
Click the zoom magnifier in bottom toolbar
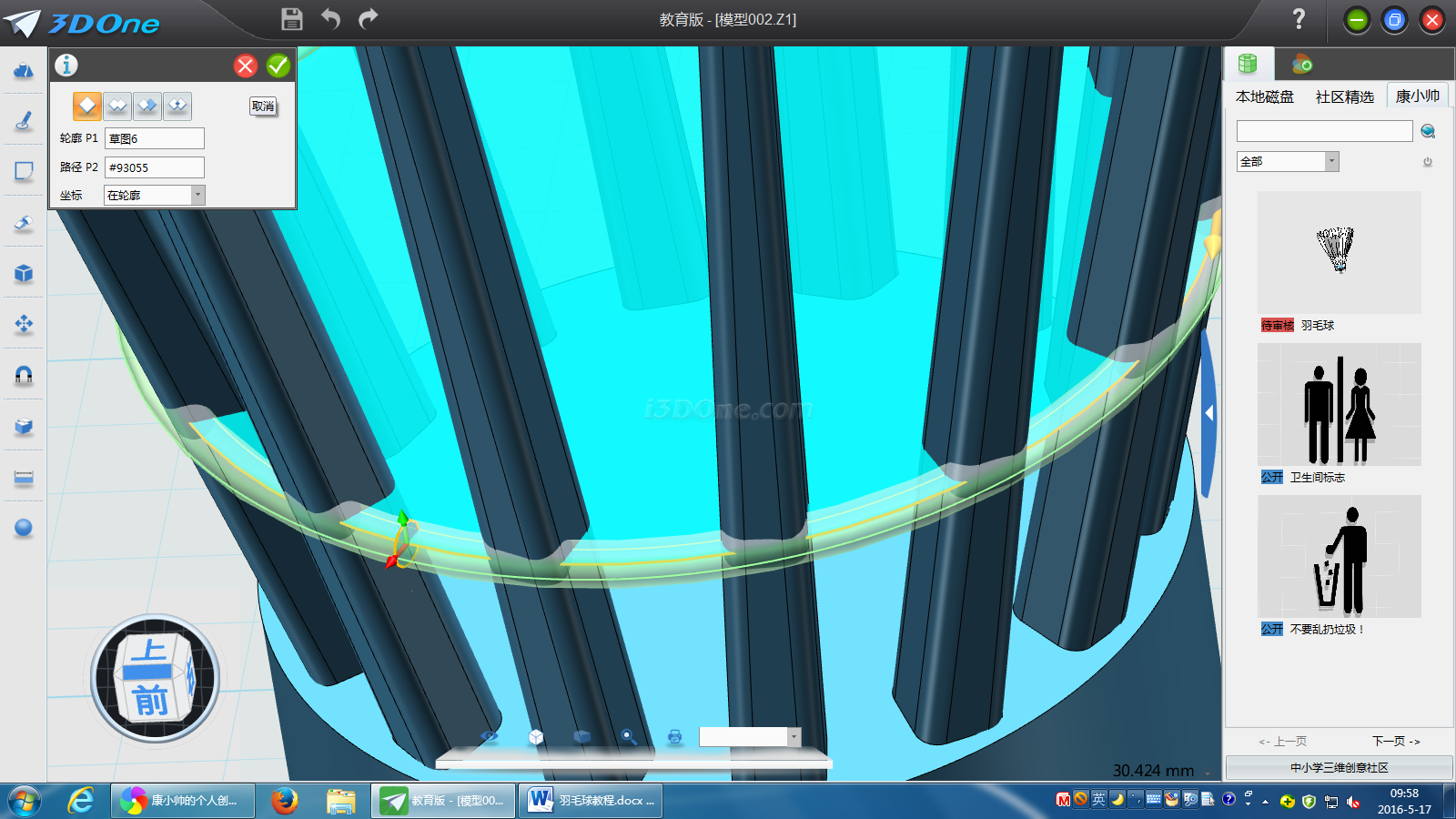[628, 736]
